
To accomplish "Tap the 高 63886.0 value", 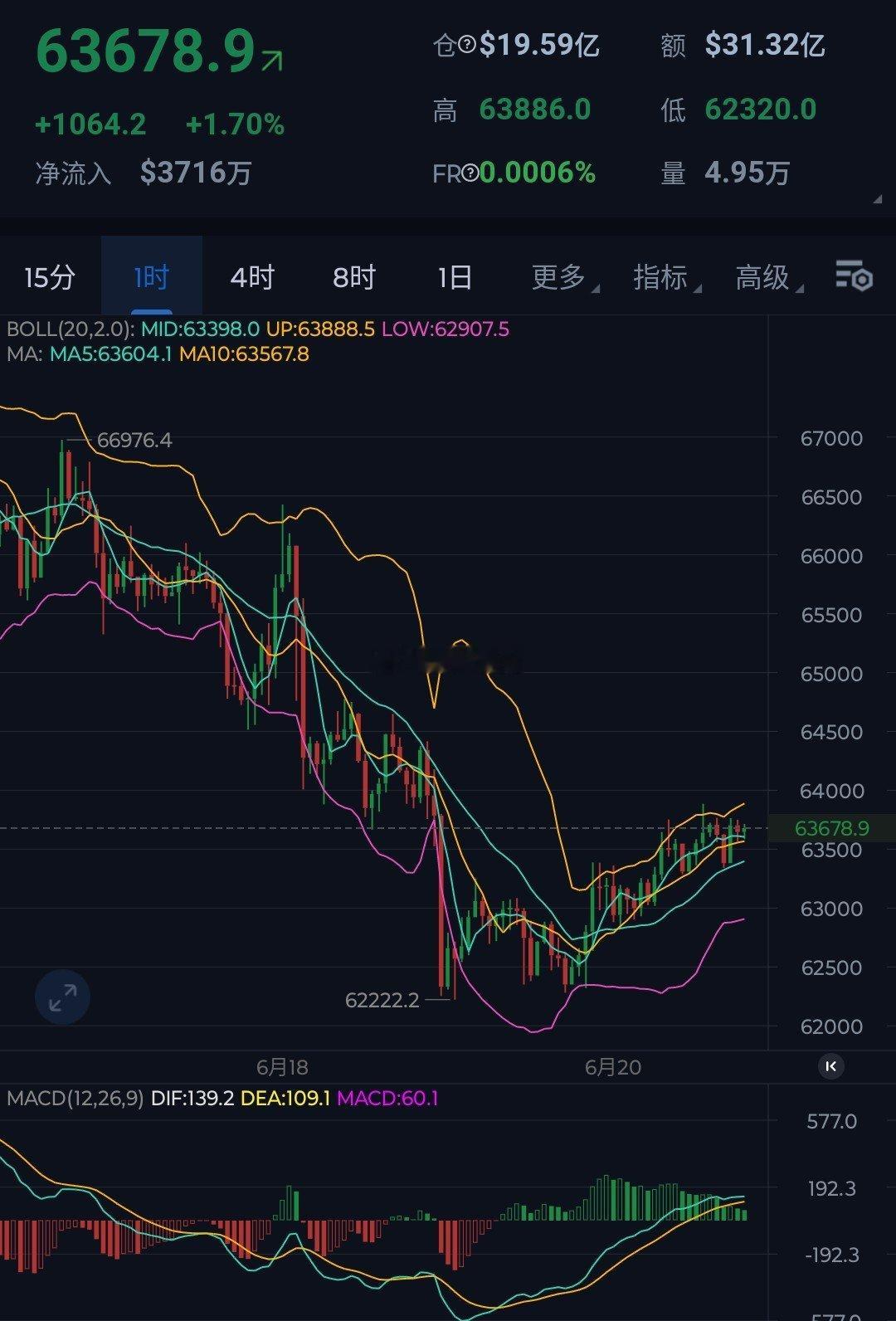I will [535, 110].
